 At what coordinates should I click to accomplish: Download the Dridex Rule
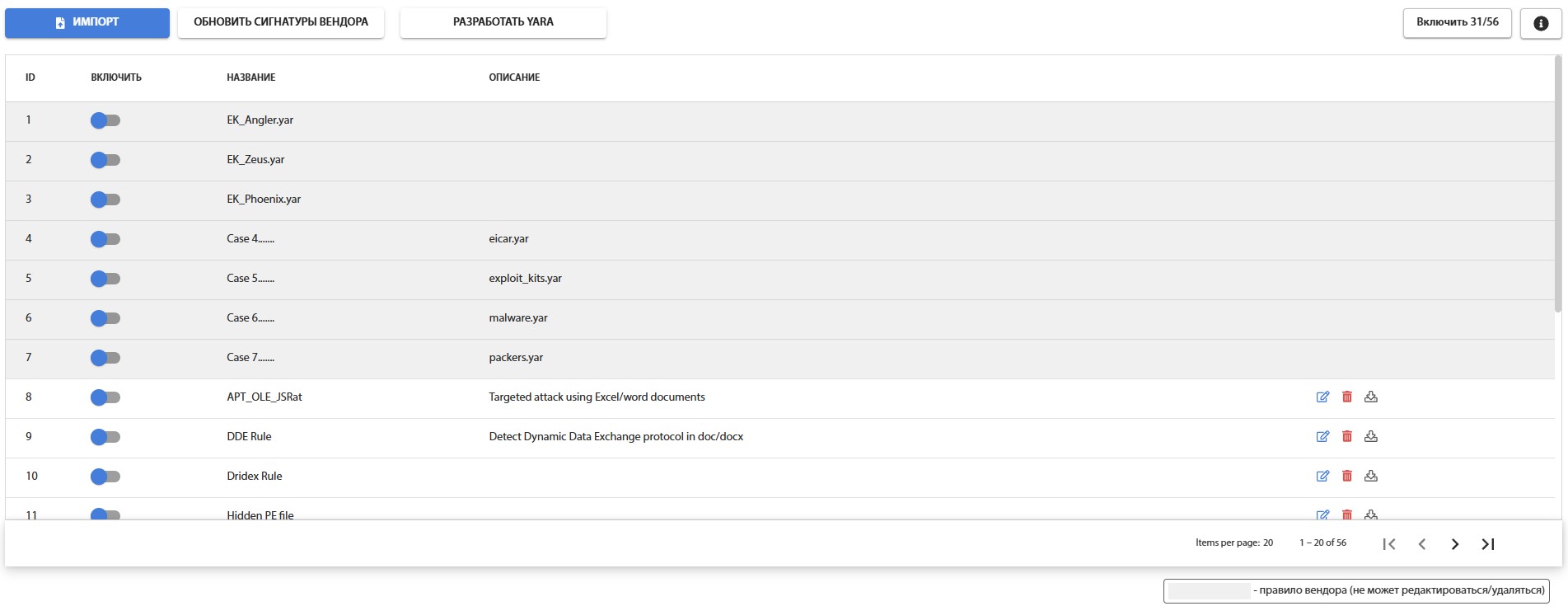tap(1371, 476)
